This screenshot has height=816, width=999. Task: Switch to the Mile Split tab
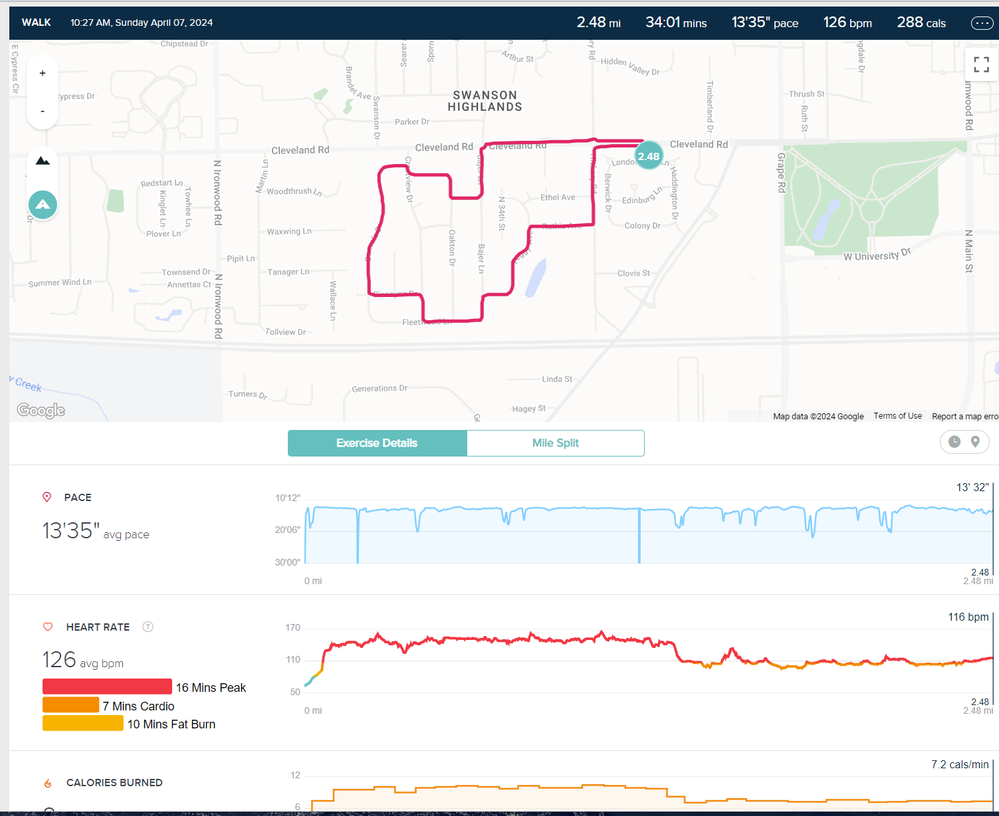[x=555, y=443]
